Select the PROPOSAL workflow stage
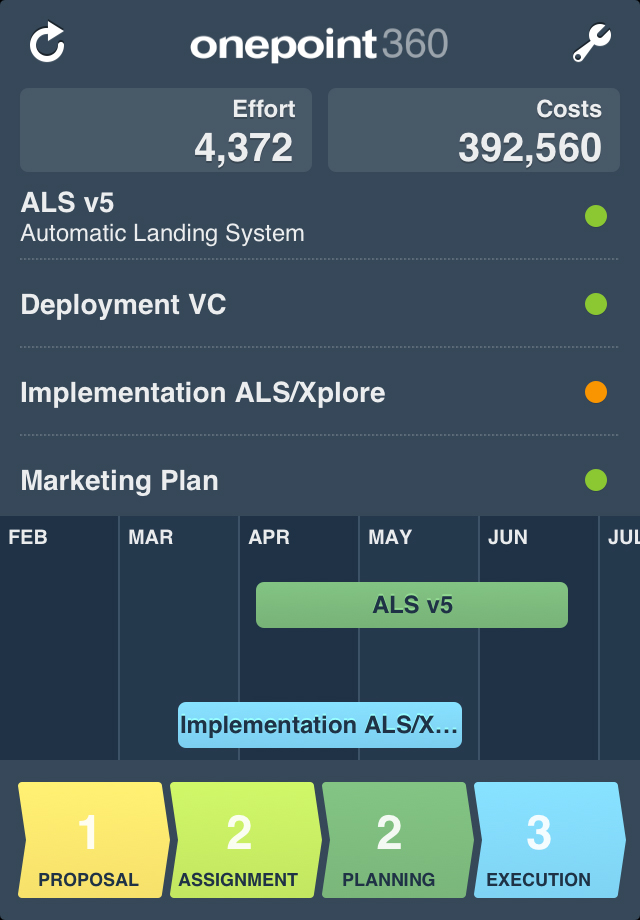Image resolution: width=640 pixels, height=920 pixels. pyautogui.click(x=88, y=840)
